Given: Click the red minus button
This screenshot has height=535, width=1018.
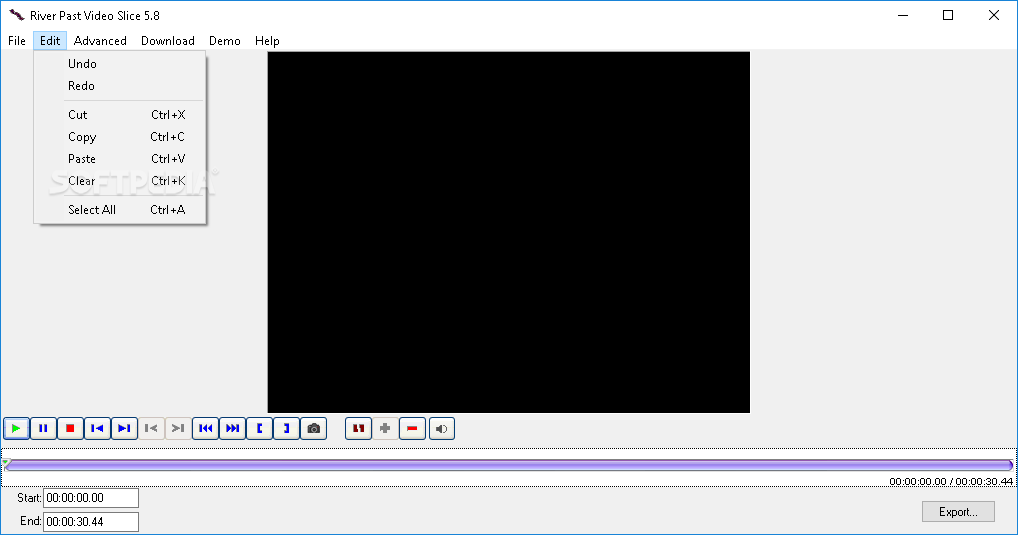Looking at the screenshot, I should (x=412, y=429).
